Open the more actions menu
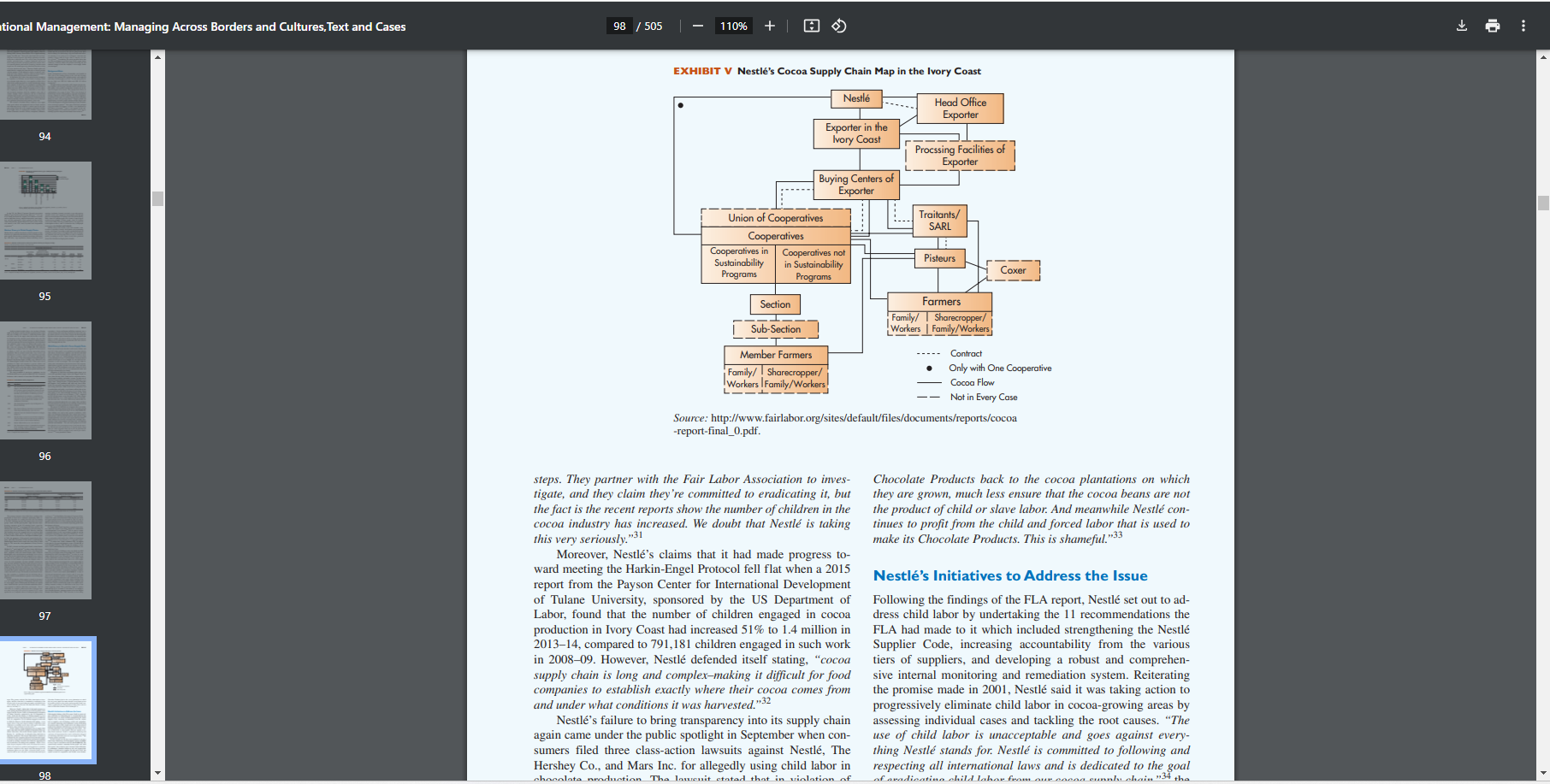Image resolution: width=1550 pixels, height=784 pixels. tap(1523, 27)
